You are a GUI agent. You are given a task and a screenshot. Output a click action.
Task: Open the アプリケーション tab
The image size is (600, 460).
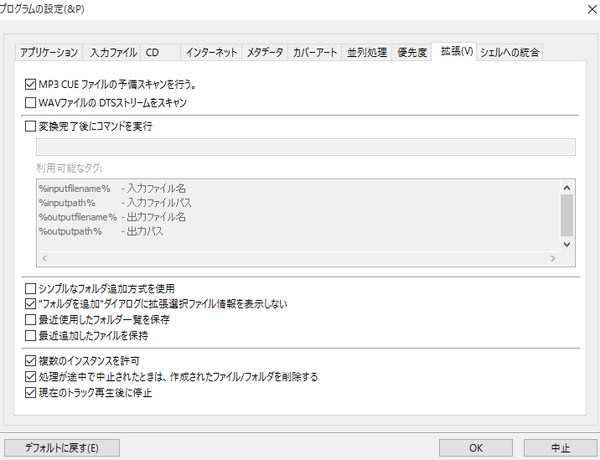coord(49,52)
